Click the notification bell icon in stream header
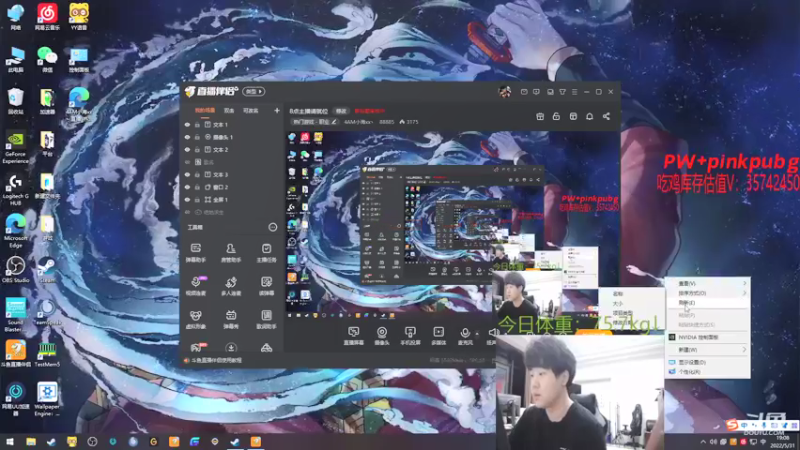The image size is (800, 450). (589, 116)
